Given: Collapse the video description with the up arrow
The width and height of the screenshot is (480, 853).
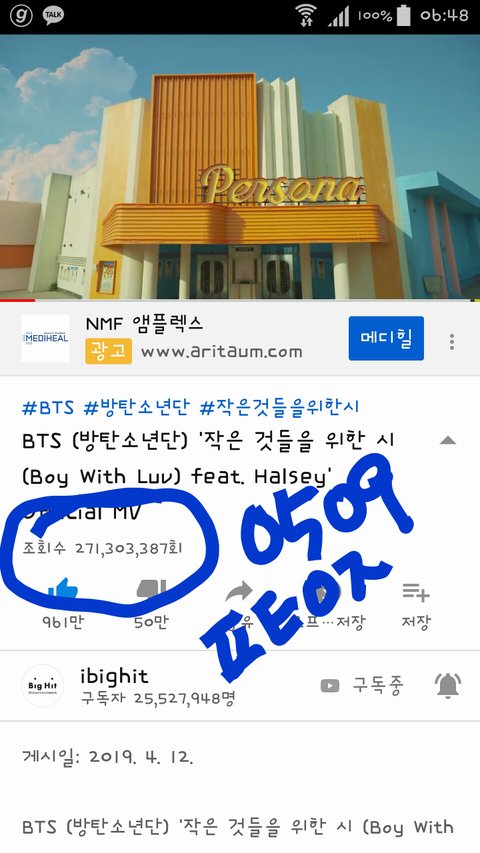Looking at the screenshot, I should (448, 440).
